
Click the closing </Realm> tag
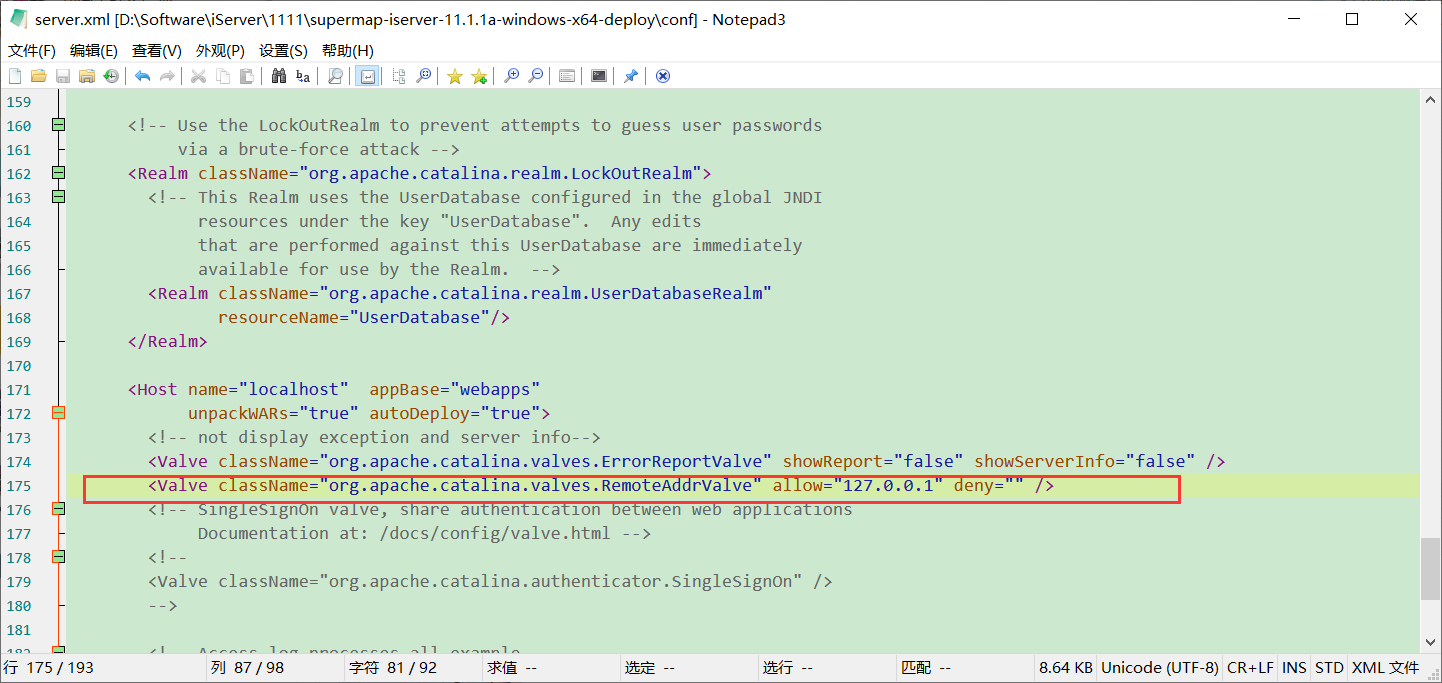[x=167, y=342]
